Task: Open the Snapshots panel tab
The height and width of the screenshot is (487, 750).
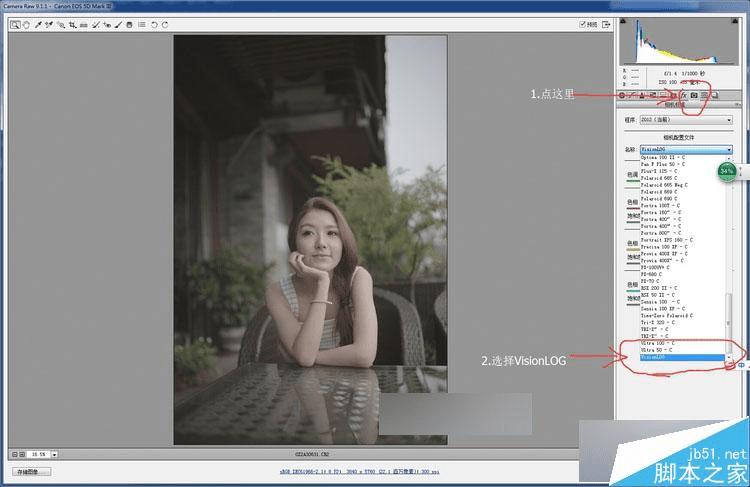Action: [x=715, y=95]
